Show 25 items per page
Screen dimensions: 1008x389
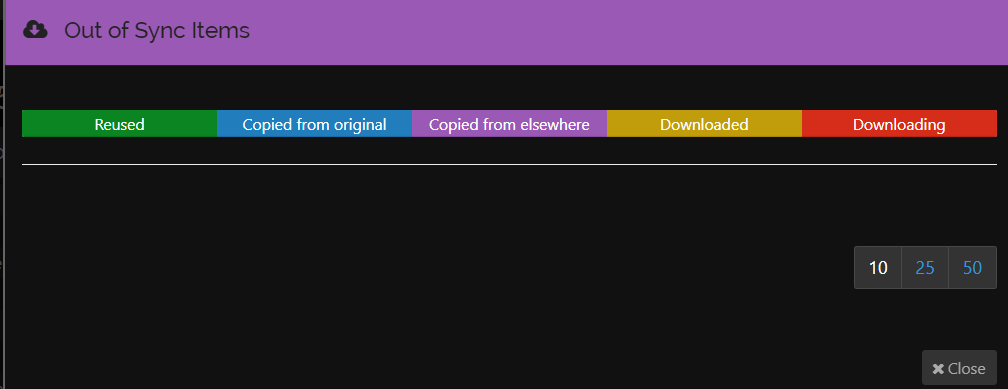[925, 267]
